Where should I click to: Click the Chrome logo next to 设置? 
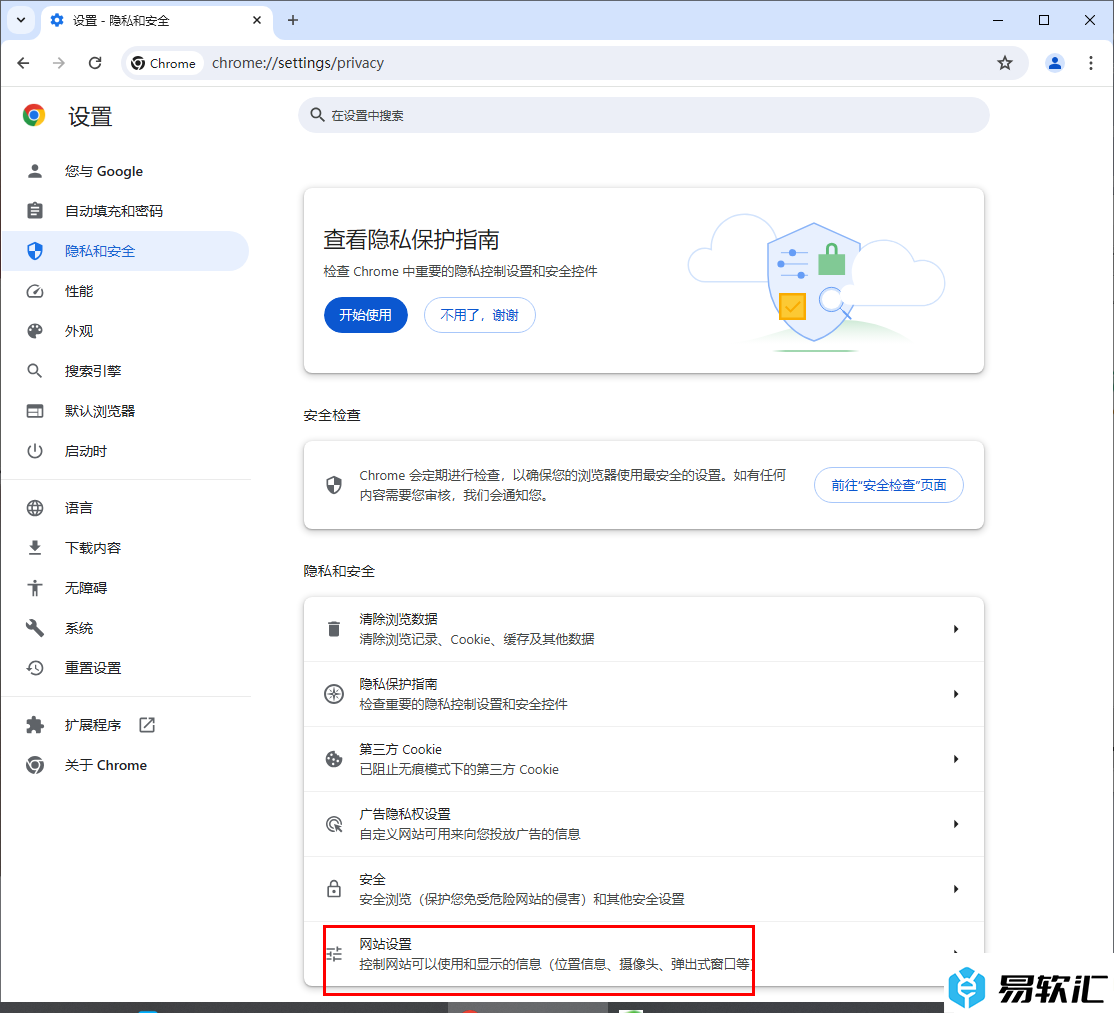[34, 115]
